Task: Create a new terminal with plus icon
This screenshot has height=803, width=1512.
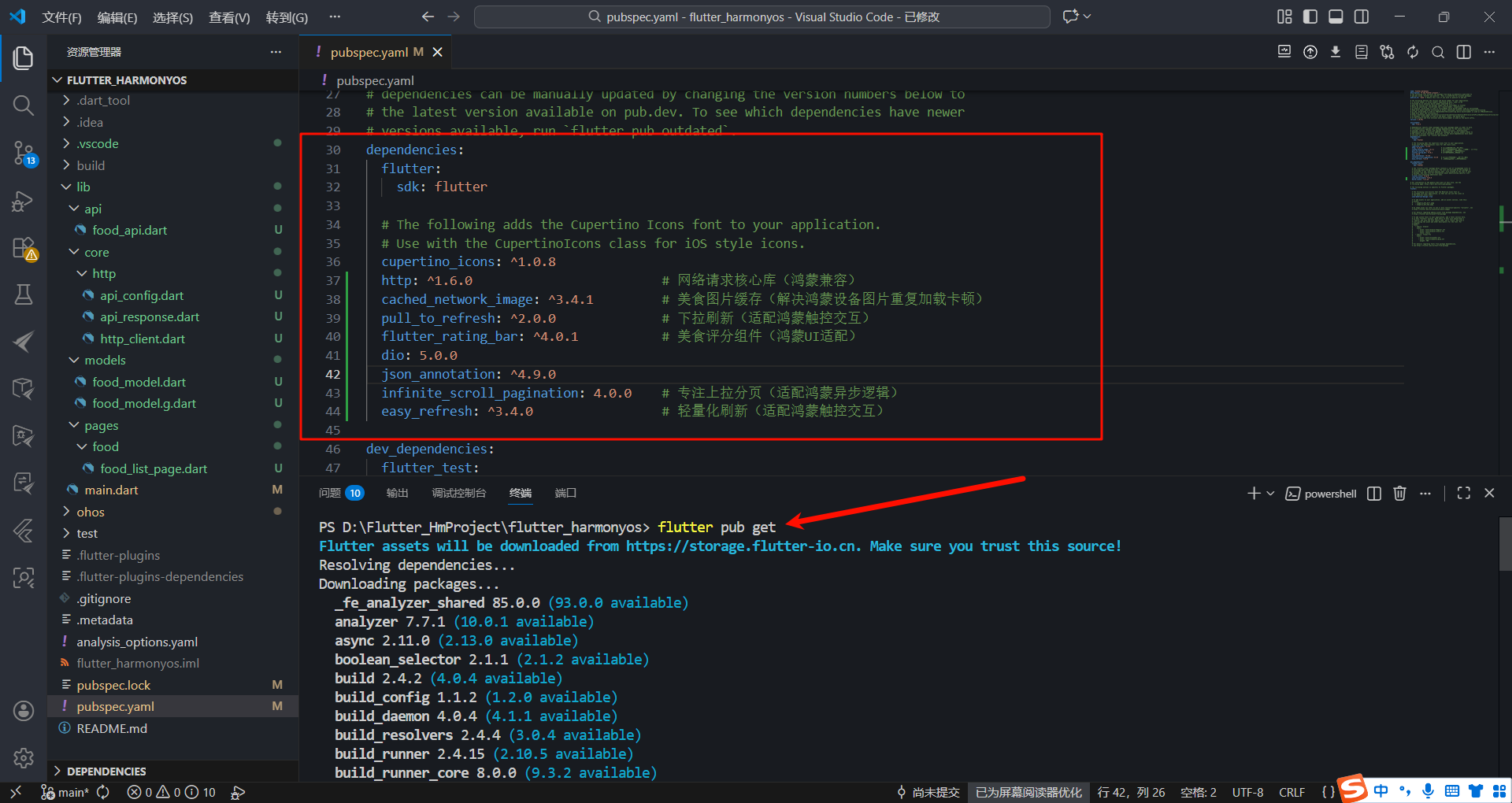Action: pos(1254,493)
